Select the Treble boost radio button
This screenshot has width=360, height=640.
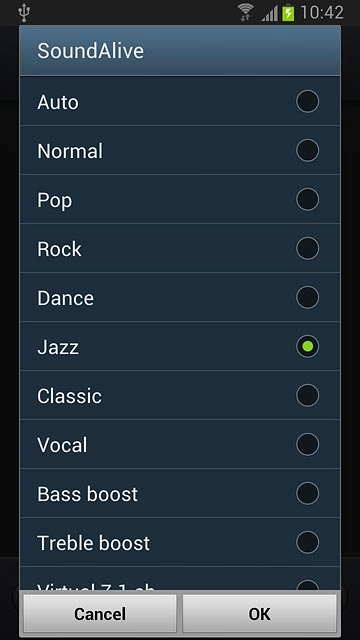coord(307,542)
